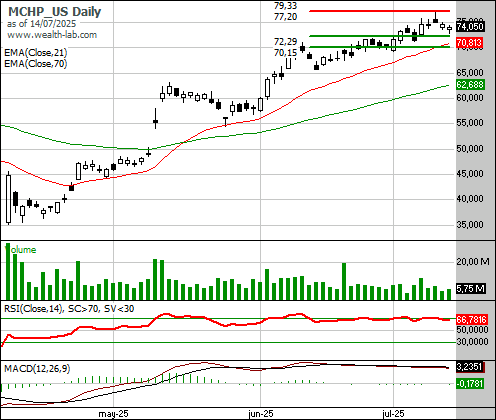This screenshot has height=420, width=496.
Task: Click the 72,29 support level label
Action: point(285,42)
